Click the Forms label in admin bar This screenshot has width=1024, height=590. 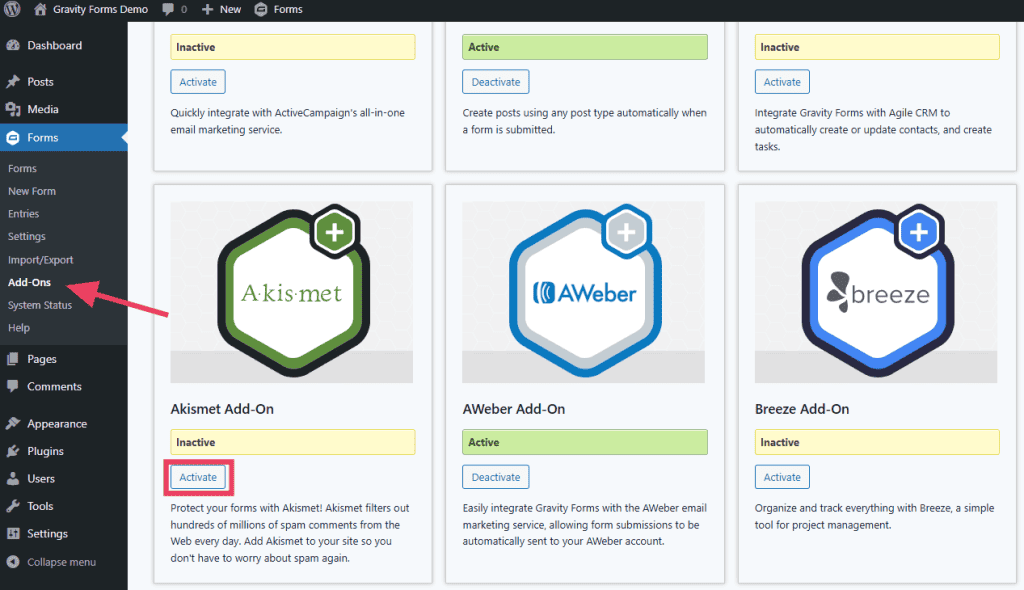(288, 9)
